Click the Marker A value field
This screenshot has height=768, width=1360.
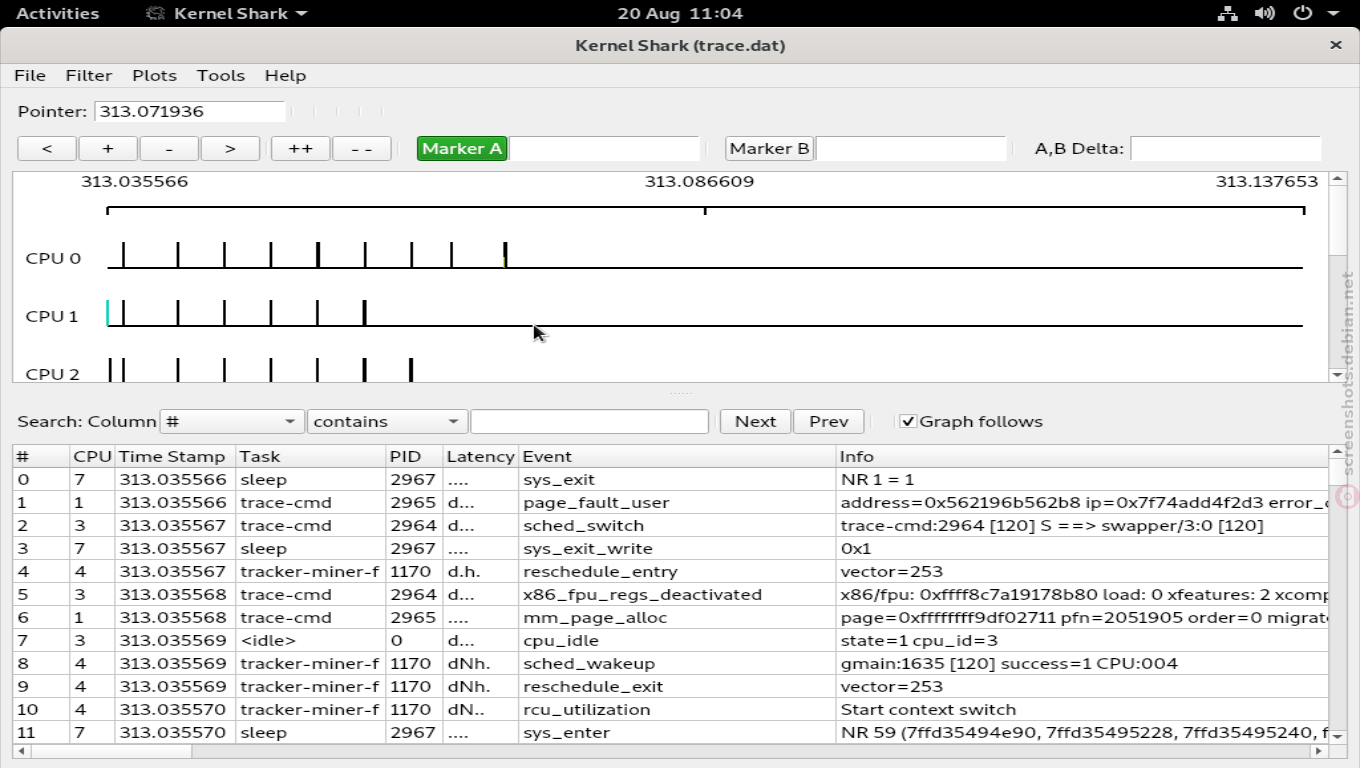(604, 149)
